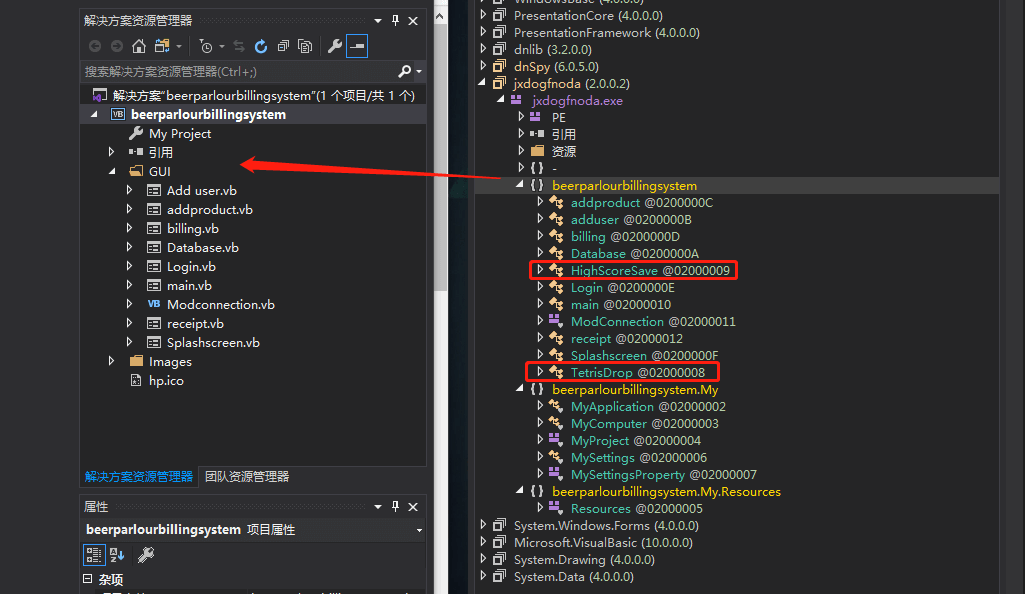Expand the Images folder
Image resolution: width=1025 pixels, height=594 pixels.
(x=111, y=361)
